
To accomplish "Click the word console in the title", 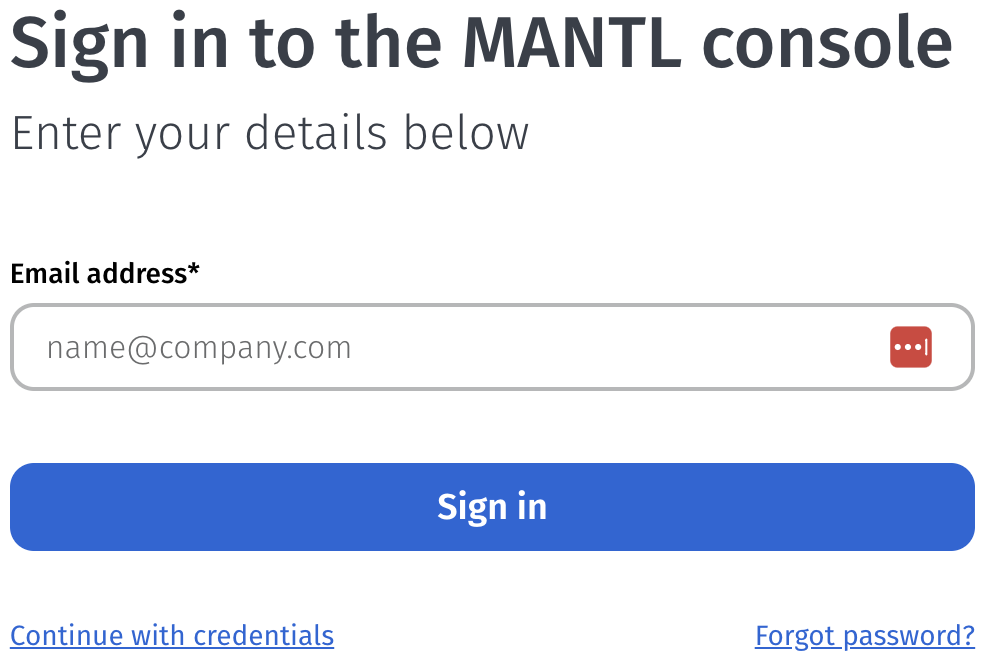I will point(826,42).
